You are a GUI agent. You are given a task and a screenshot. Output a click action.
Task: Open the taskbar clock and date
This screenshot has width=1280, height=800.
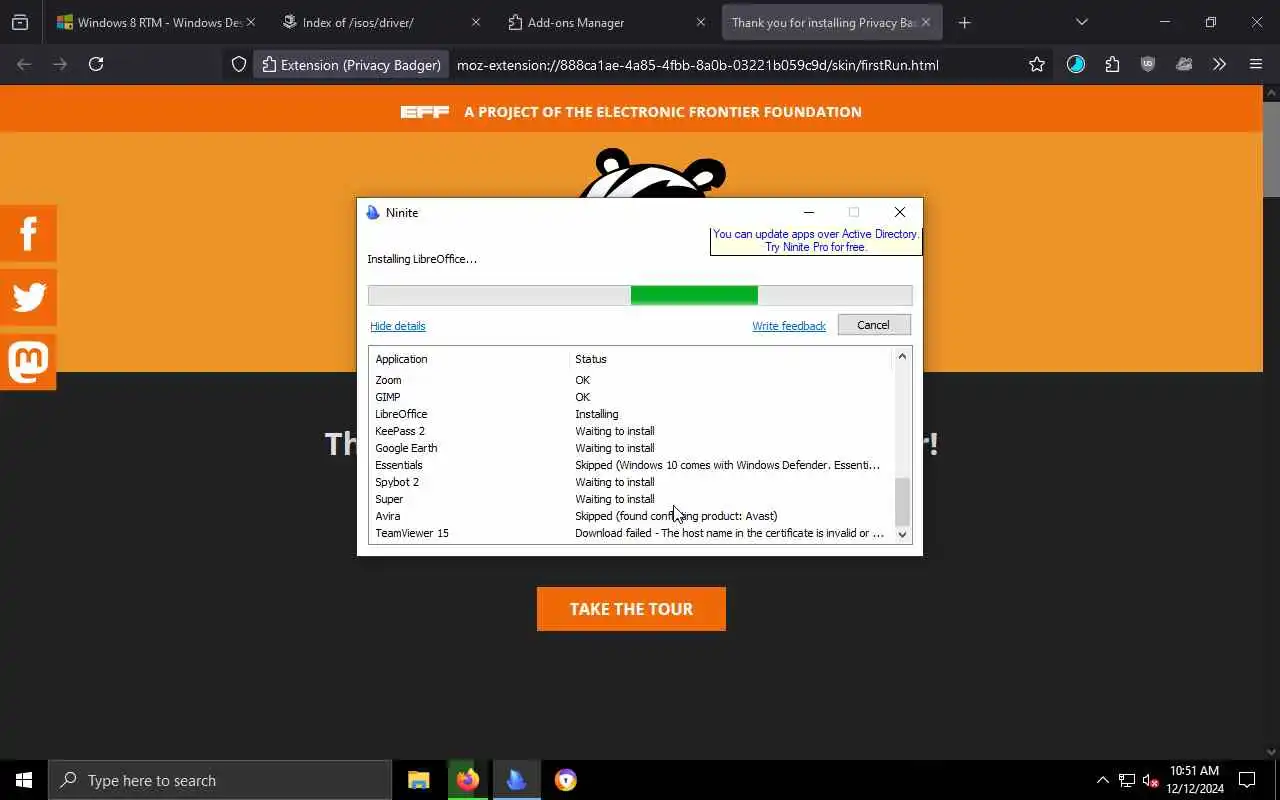[x=1194, y=780]
